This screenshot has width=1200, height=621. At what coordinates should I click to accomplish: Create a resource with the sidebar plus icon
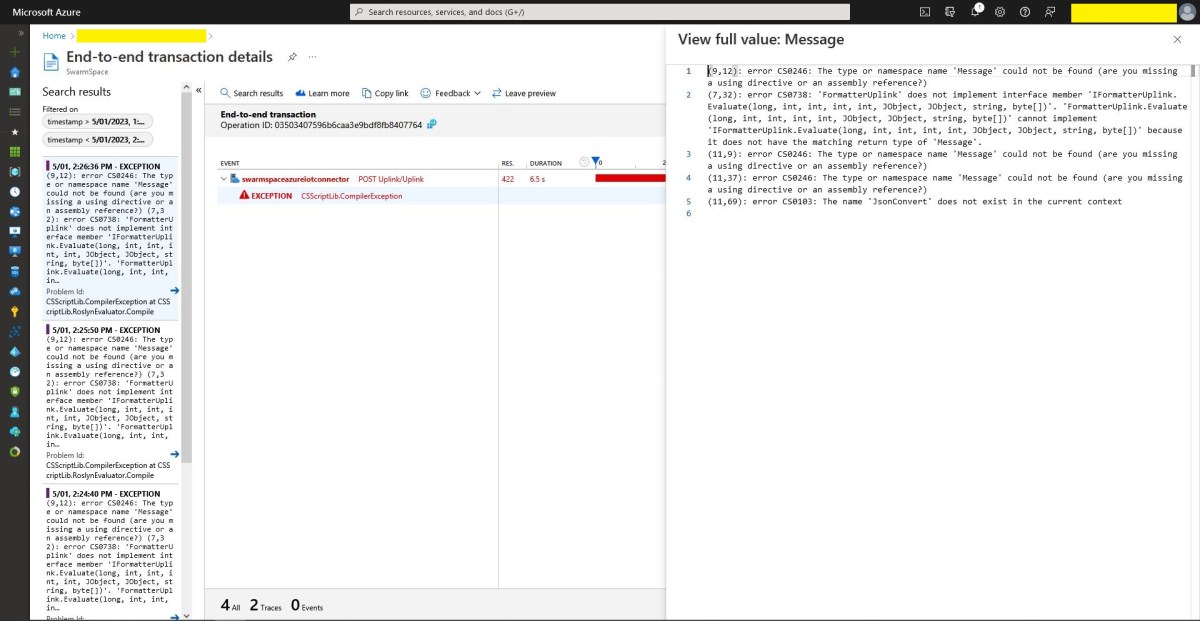[x=14, y=51]
